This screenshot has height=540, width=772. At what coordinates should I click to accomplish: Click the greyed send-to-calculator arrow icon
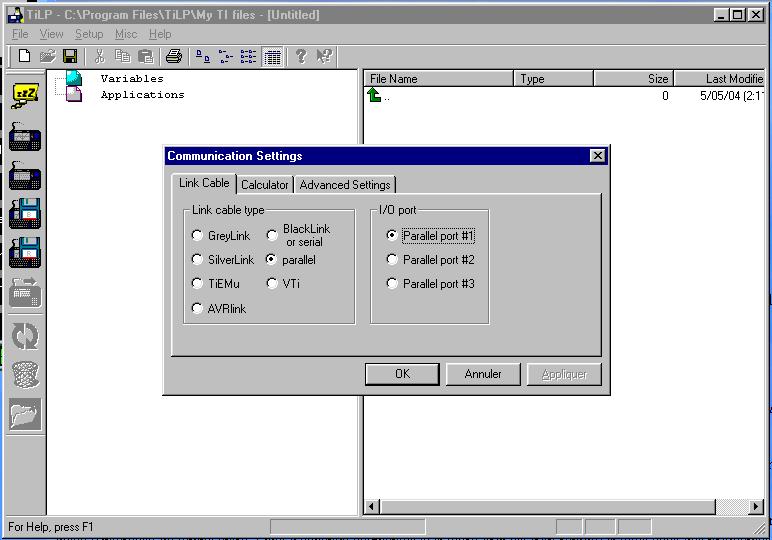click(x=25, y=292)
